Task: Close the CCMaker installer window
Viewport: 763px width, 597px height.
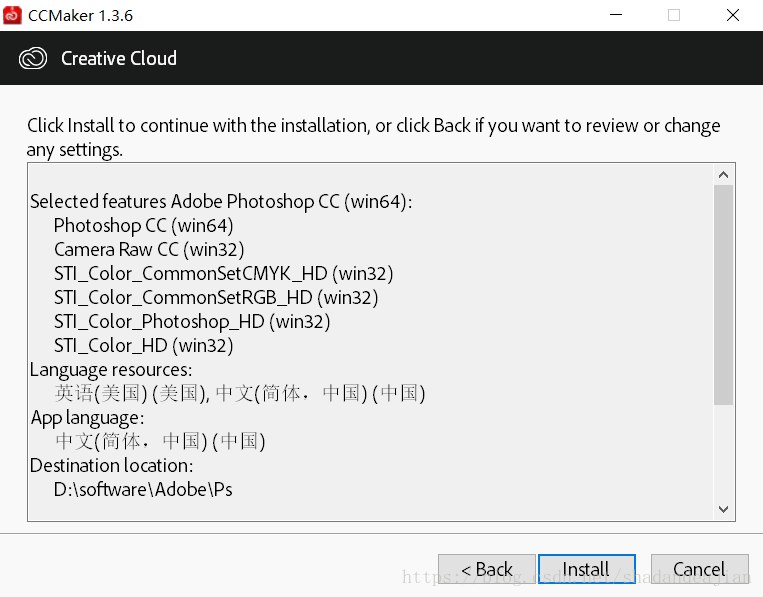Action: point(733,15)
